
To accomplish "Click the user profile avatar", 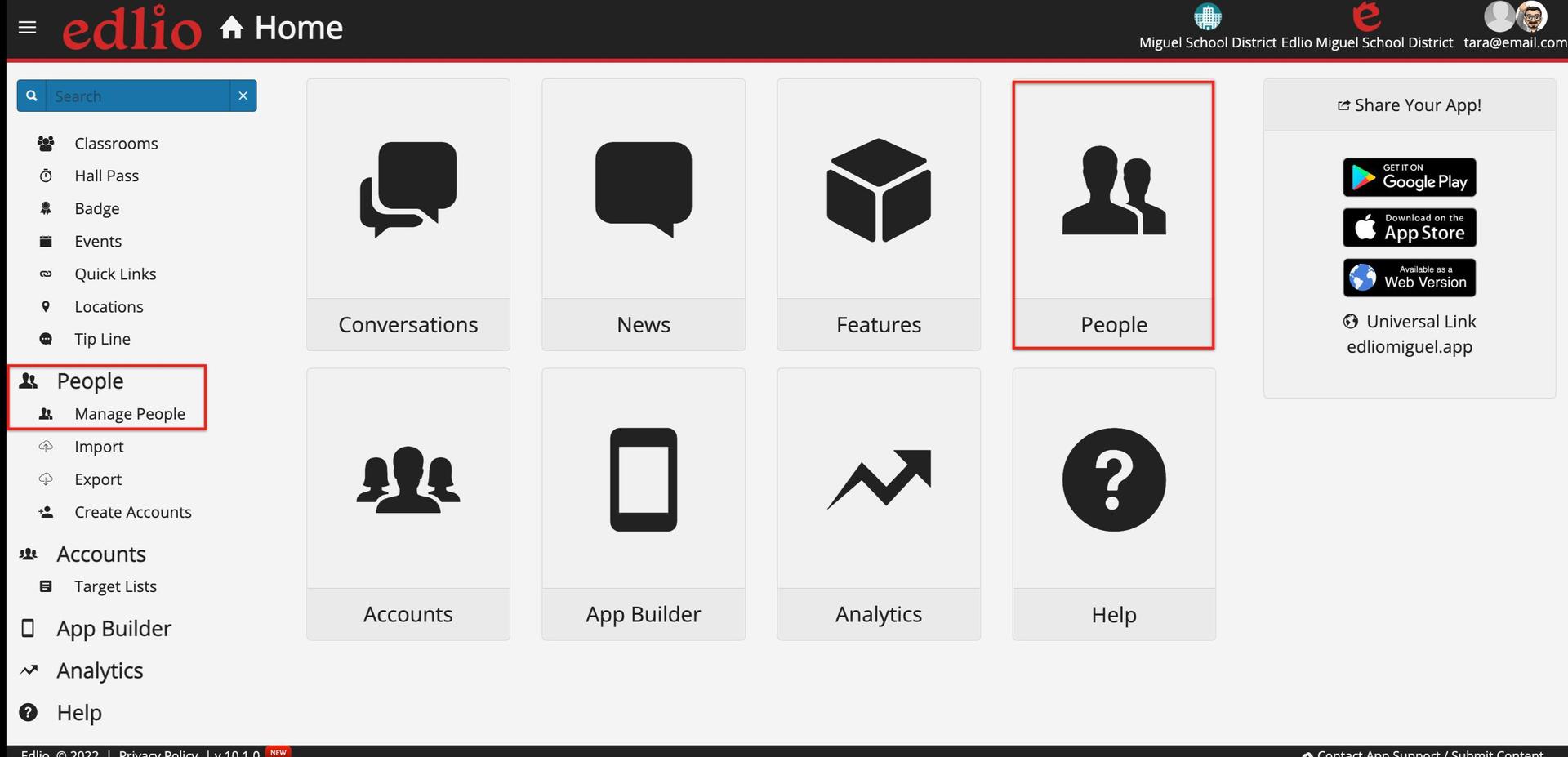I will (x=1531, y=16).
